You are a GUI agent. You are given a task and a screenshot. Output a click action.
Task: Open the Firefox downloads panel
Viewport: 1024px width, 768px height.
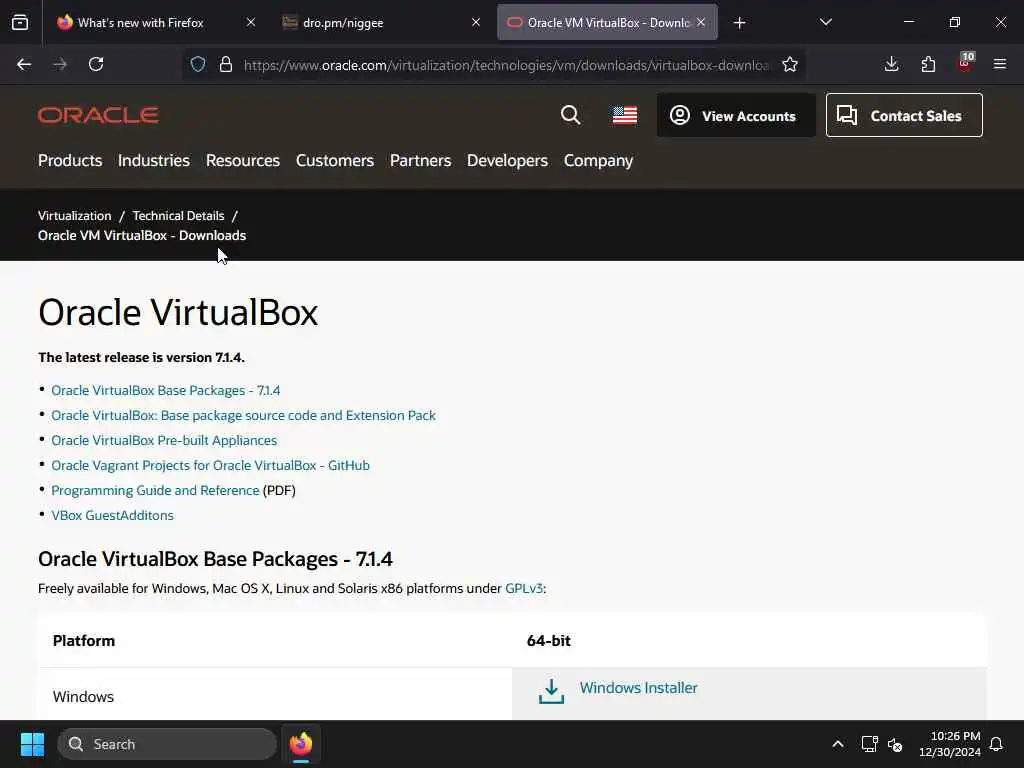891,64
